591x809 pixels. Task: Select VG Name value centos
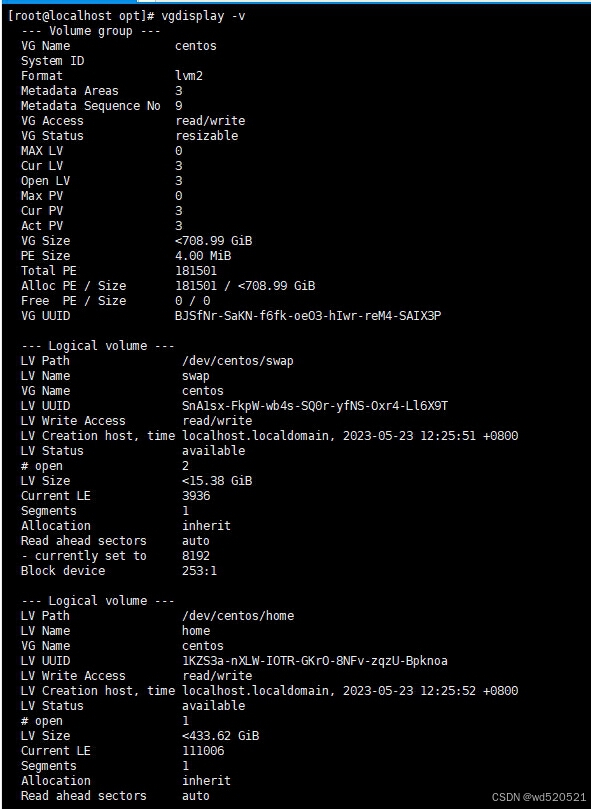[x=196, y=46]
